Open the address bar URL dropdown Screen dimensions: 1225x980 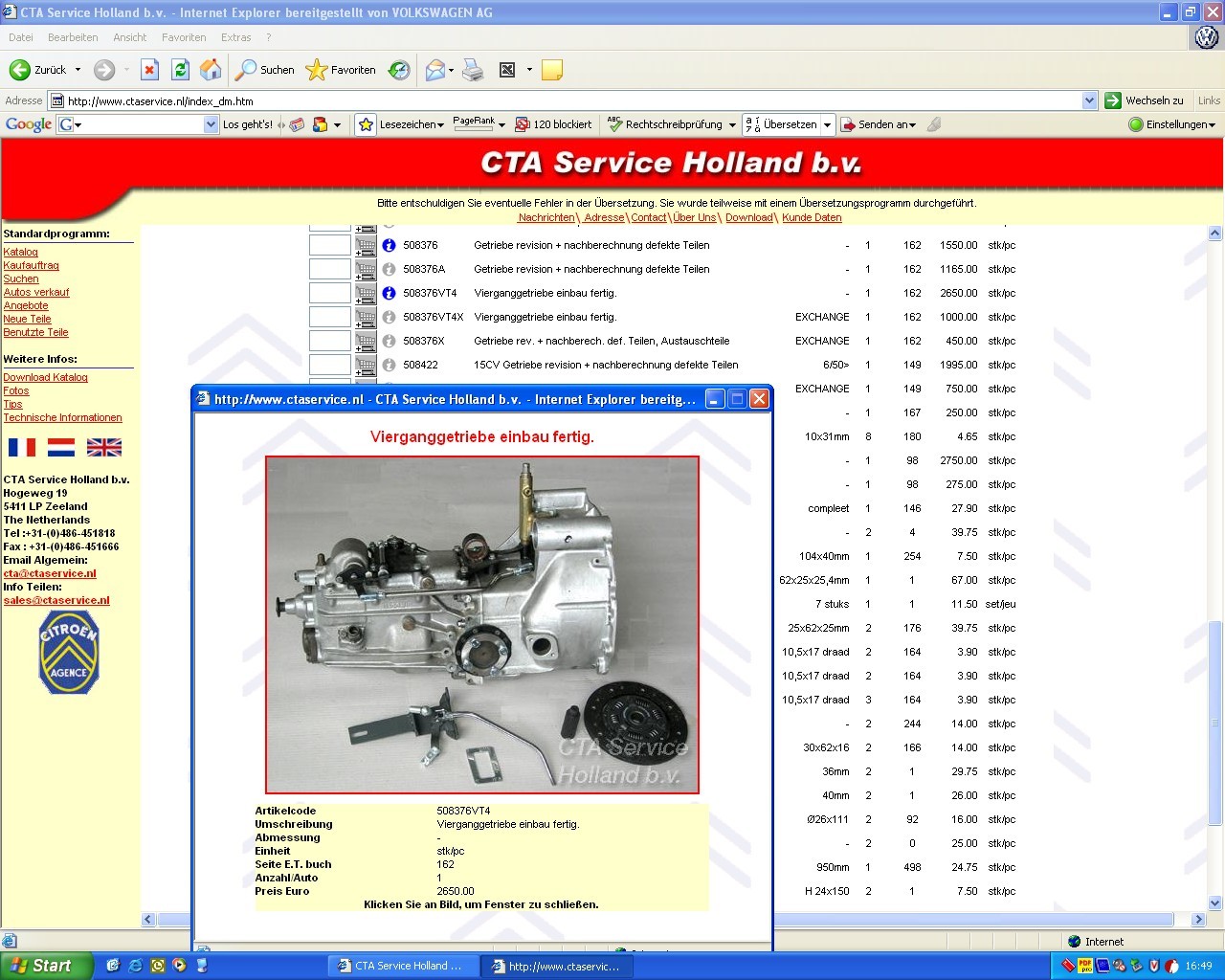click(x=1089, y=100)
